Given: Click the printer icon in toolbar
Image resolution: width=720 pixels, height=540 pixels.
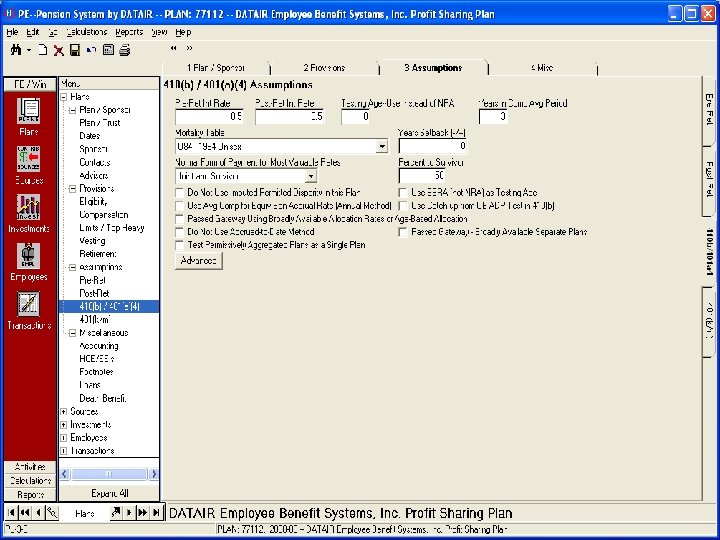Looking at the screenshot, I should [125, 50].
